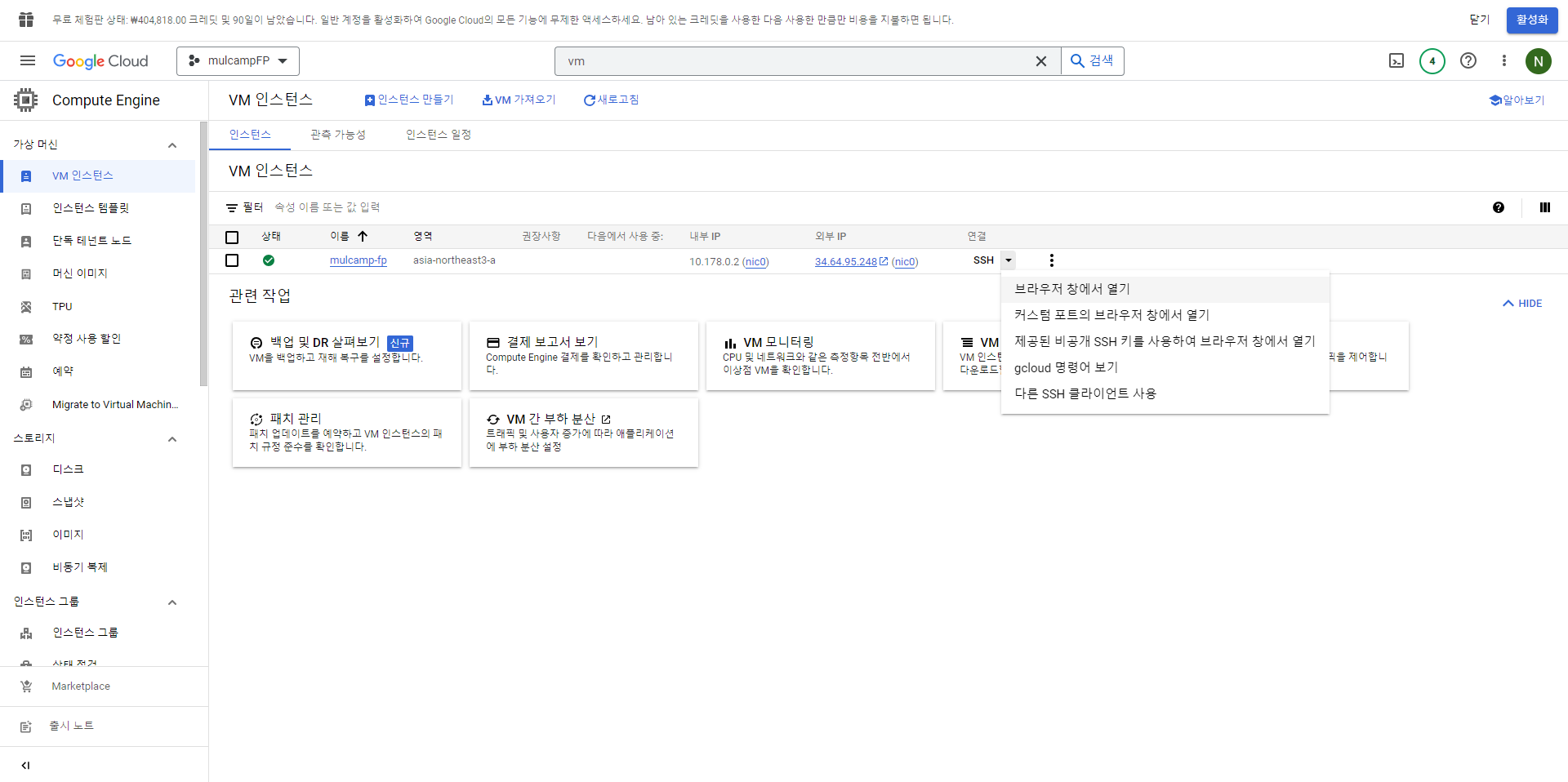
Task: Open 머신 이미지 in sidebar
Action: pos(98,273)
